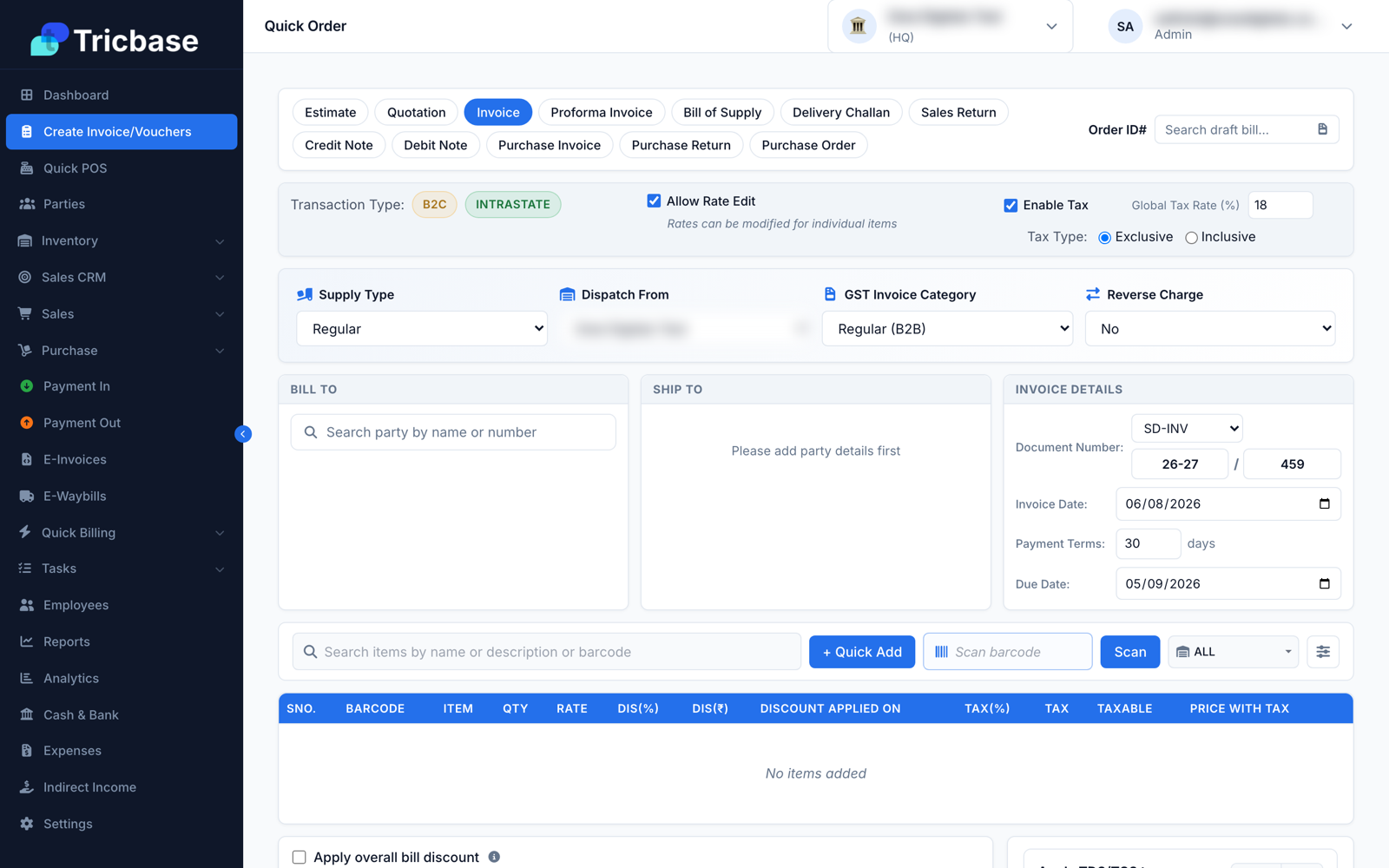1389x868 pixels.
Task: Select Inclusive tax type radio
Action: tap(1191, 238)
